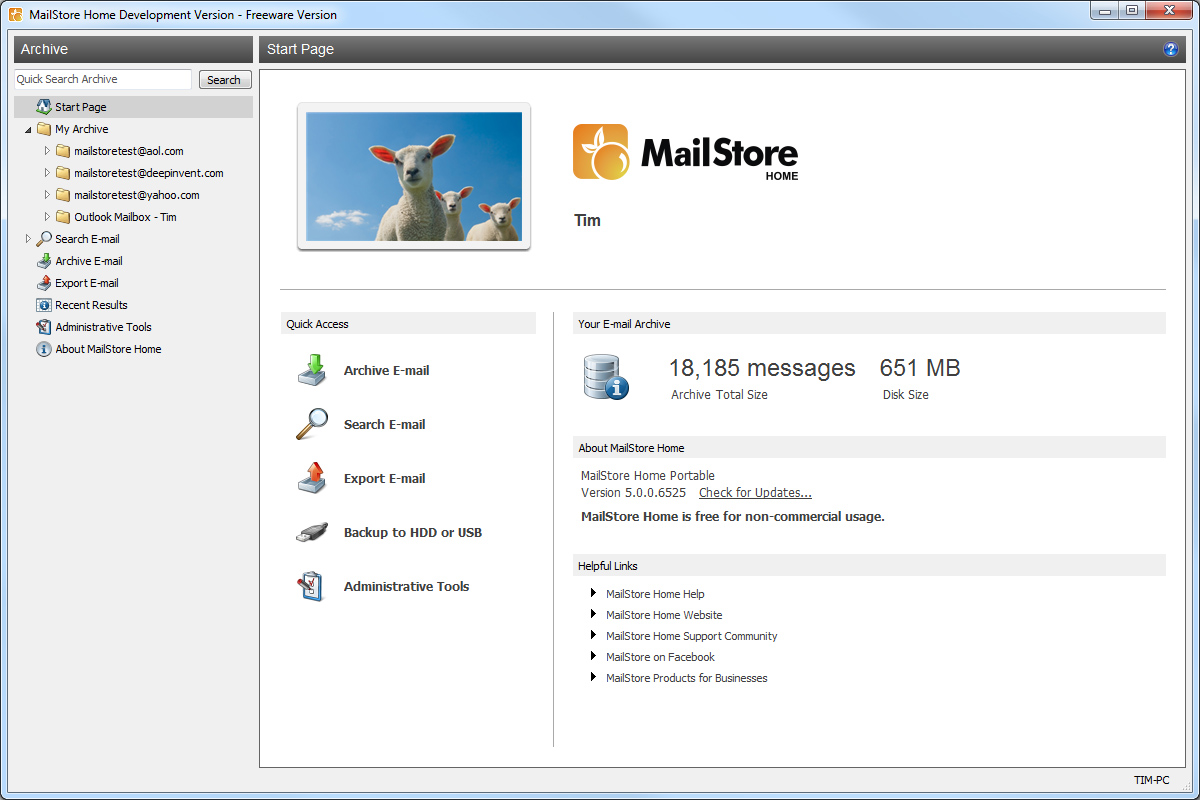Screen dimensions: 1200x800
Task: Click the mailstoretest@deepinvent.com folder icon
Action: (x=63, y=173)
